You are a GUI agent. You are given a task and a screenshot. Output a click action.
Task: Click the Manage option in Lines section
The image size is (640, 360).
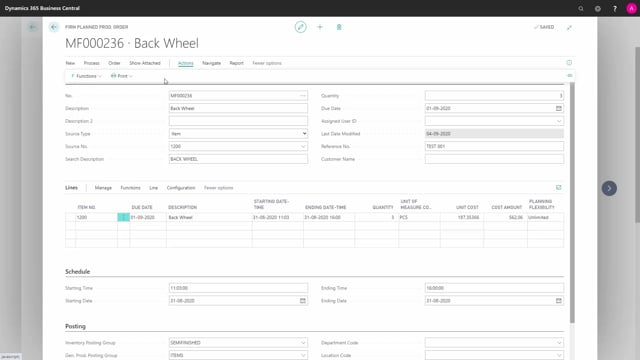pos(103,188)
